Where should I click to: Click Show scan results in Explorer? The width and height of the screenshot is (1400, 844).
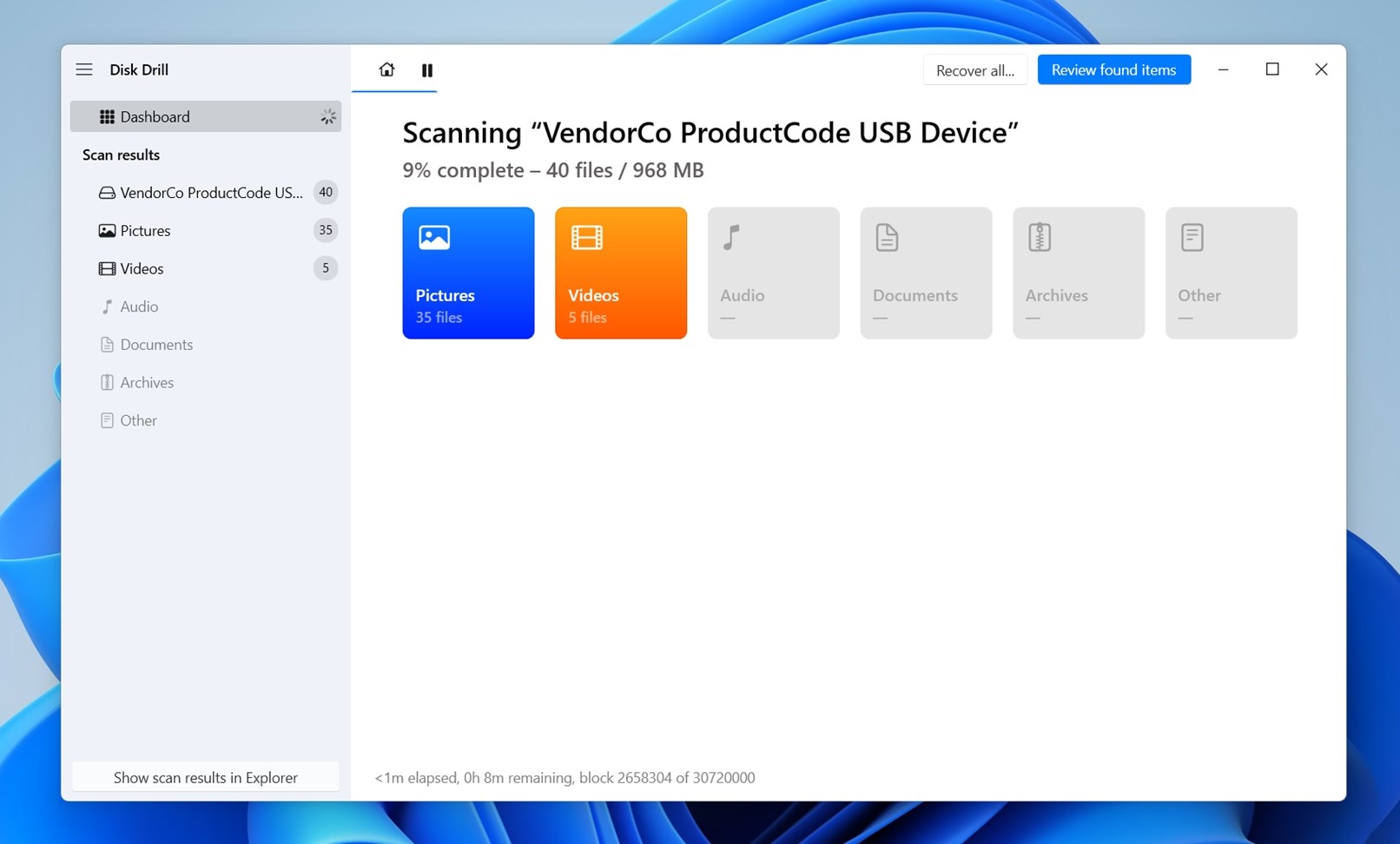click(206, 777)
